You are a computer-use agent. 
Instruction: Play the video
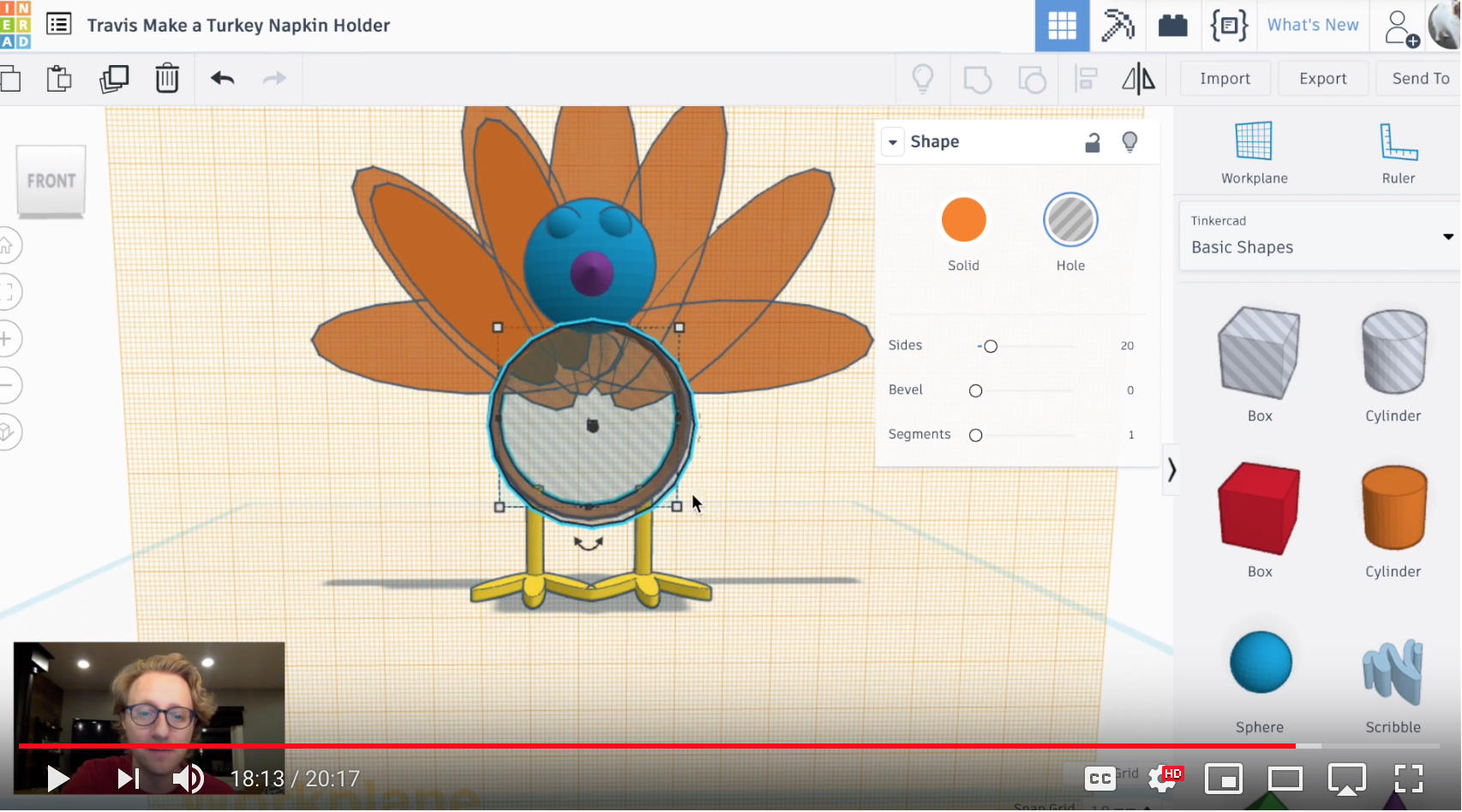point(57,779)
